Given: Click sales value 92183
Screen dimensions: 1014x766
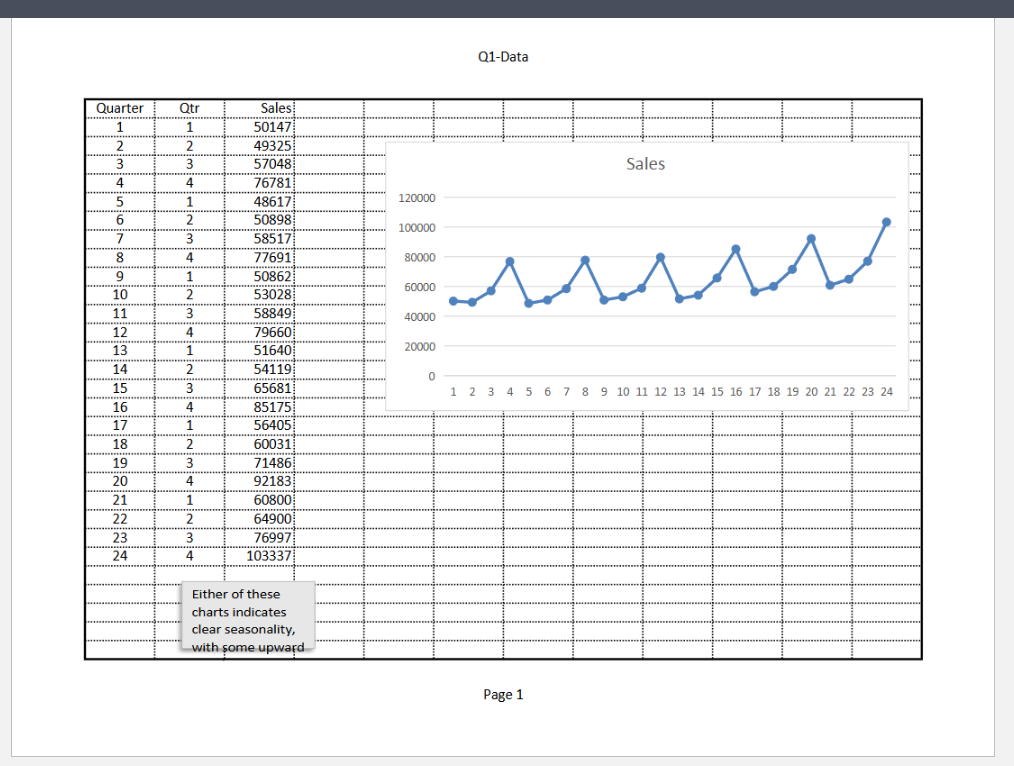Looking at the screenshot, I should tap(272, 481).
